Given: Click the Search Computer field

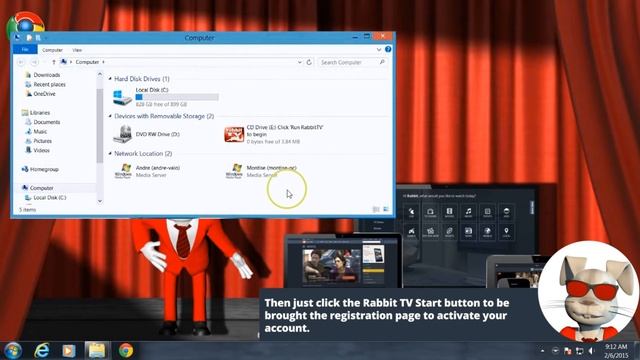Looking at the screenshot, I should tap(352, 62).
